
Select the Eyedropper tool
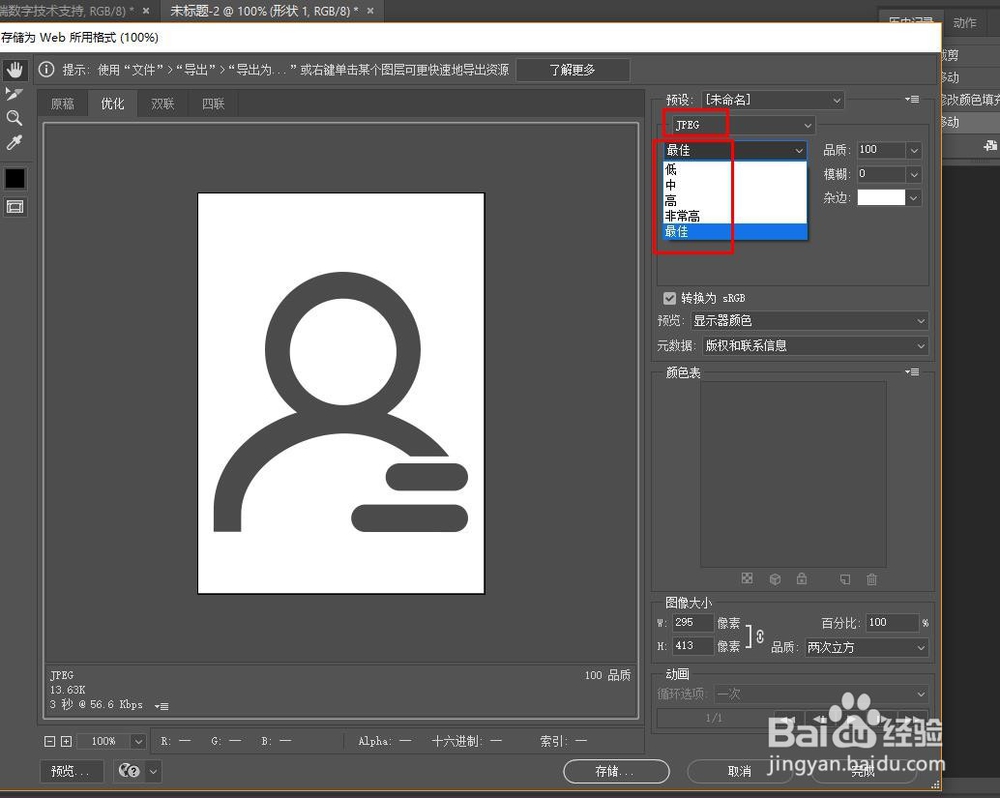point(14,142)
